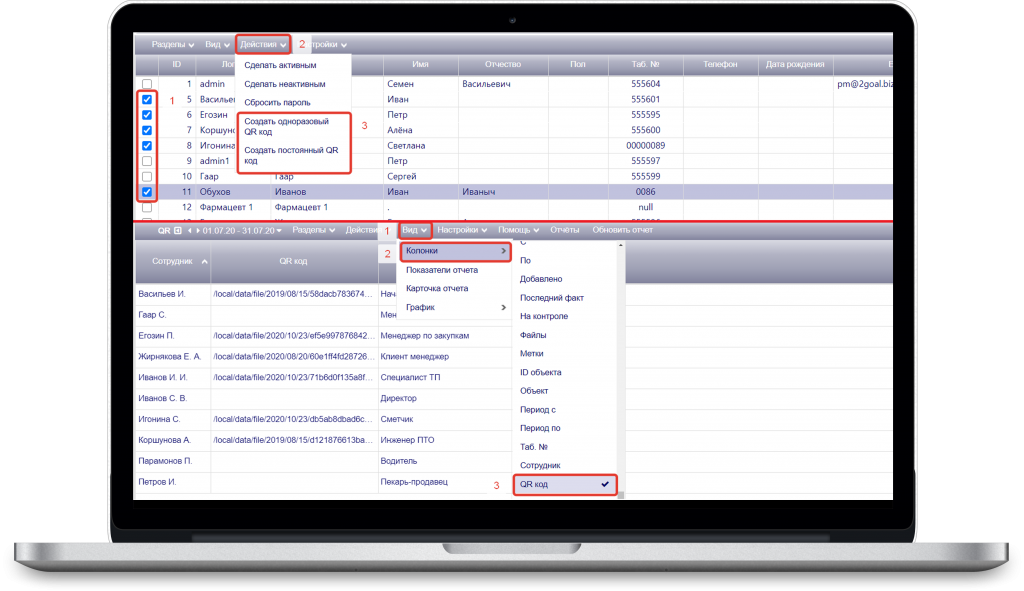1024x591 pixels.
Task: Click the Дата рождения column header
Action: tap(795, 65)
